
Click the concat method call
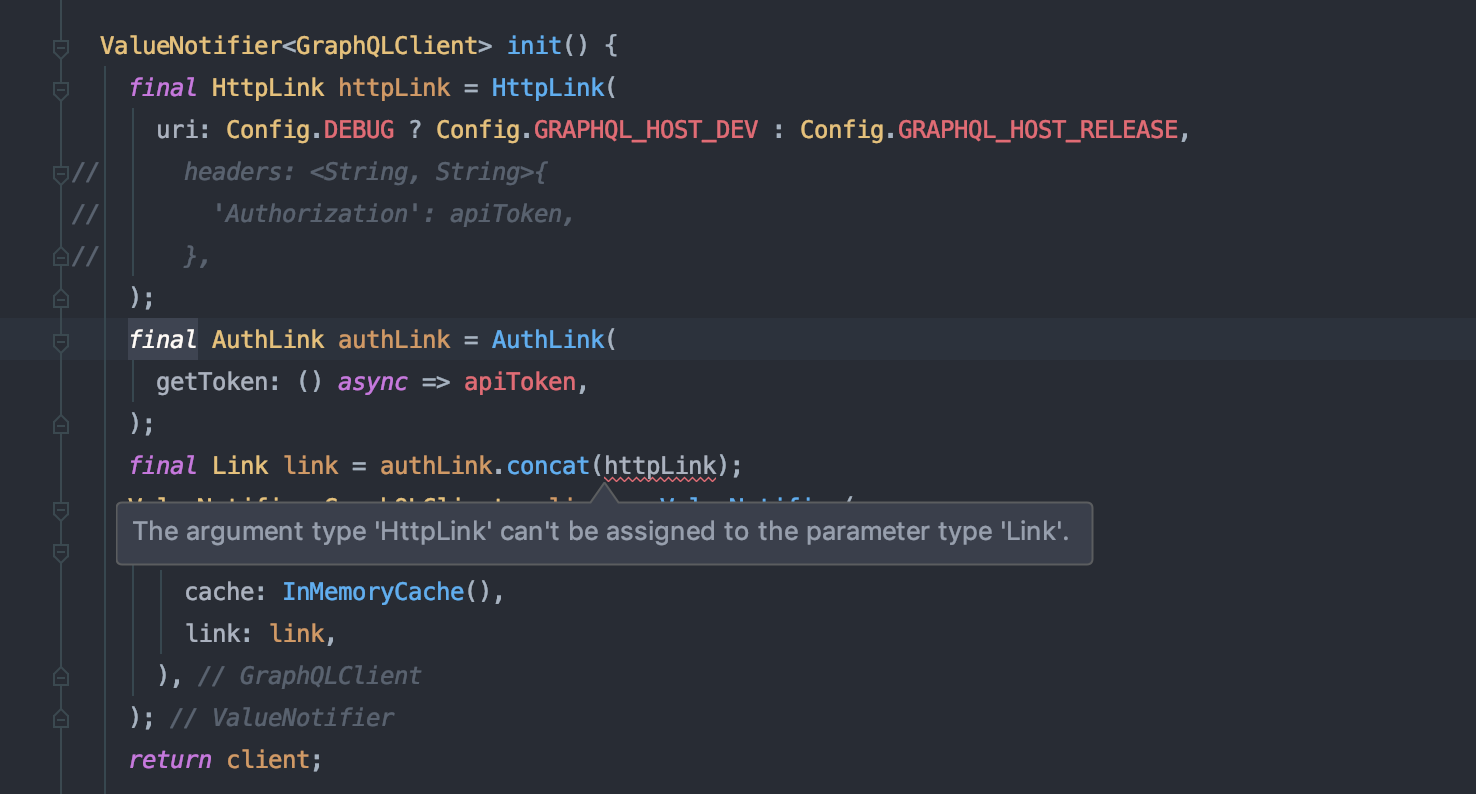(x=547, y=465)
